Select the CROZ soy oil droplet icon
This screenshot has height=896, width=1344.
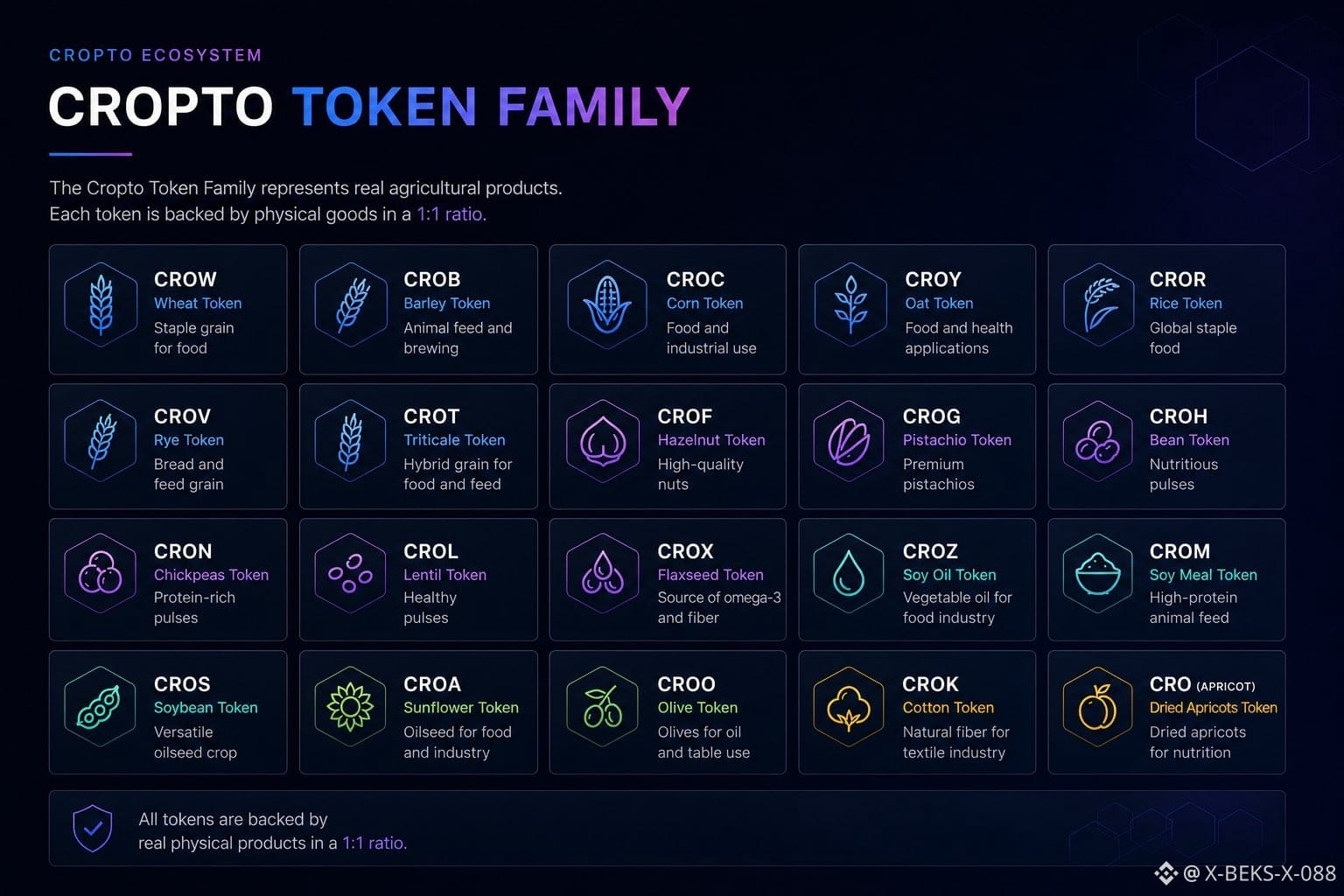tap(849, 575)
